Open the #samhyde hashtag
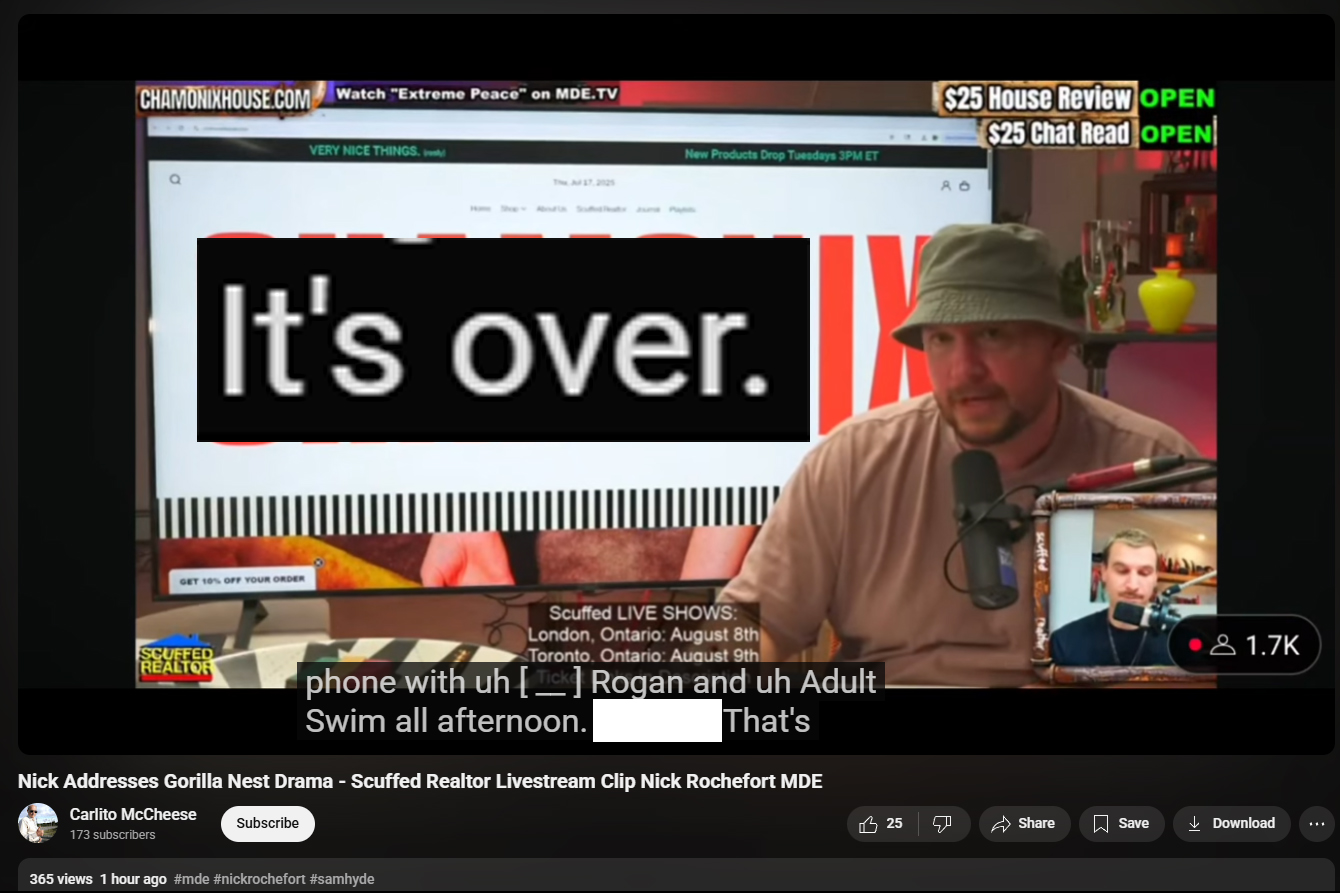This screenshot has height=893, width=1340. pyautogui.click(x=342, y=879)
